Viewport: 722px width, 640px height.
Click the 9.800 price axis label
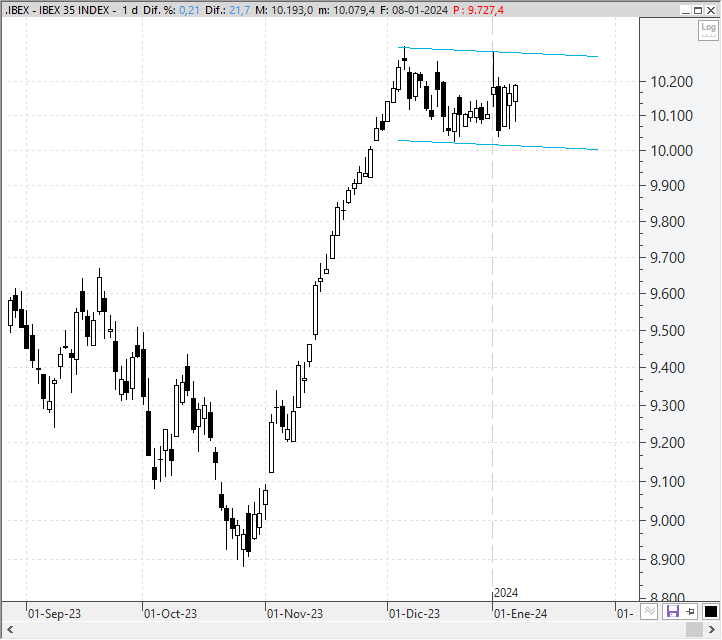(x=667, y=222)
